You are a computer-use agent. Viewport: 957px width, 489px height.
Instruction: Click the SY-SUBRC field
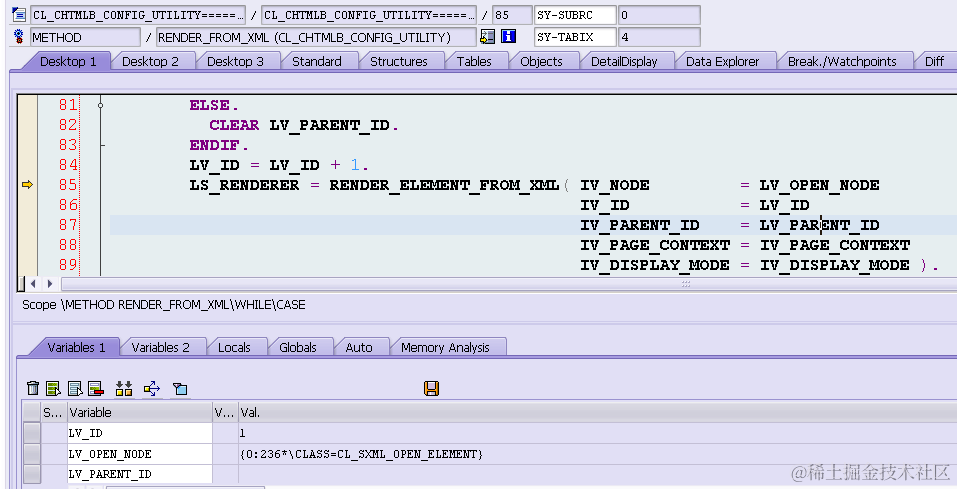click(575, 15)
